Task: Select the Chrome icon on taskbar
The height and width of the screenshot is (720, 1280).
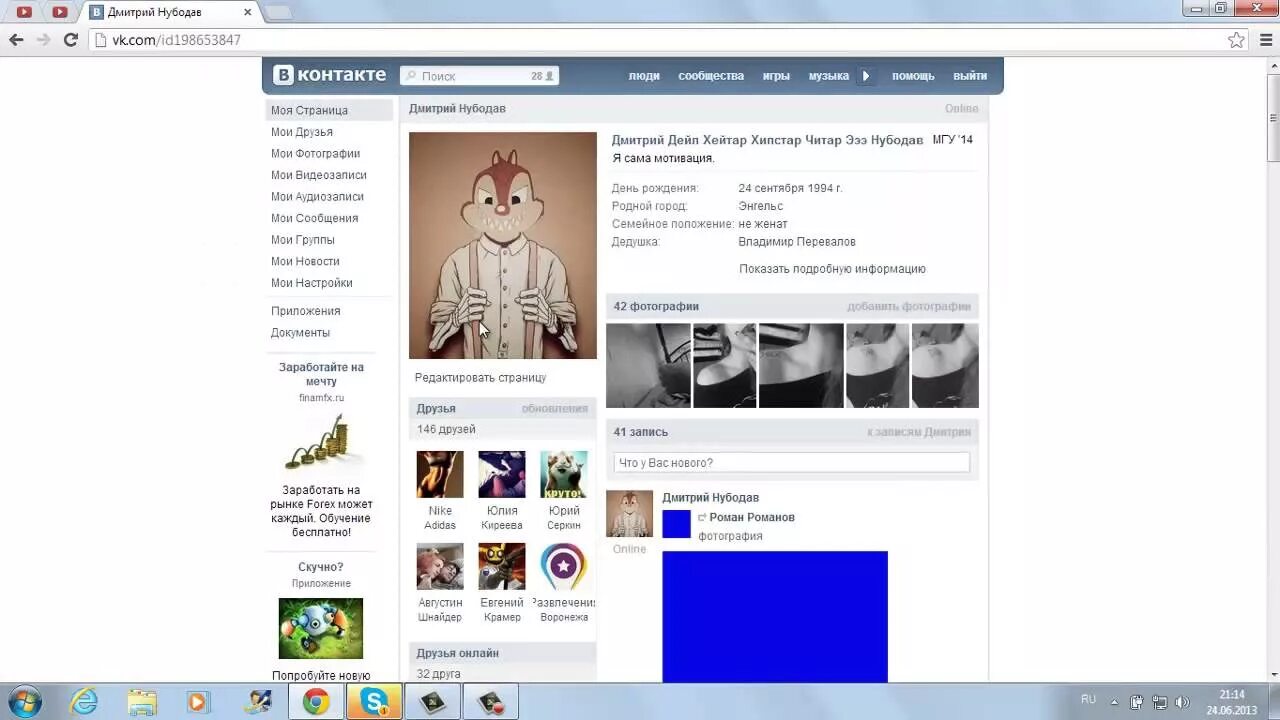Action: pos(316,702)
